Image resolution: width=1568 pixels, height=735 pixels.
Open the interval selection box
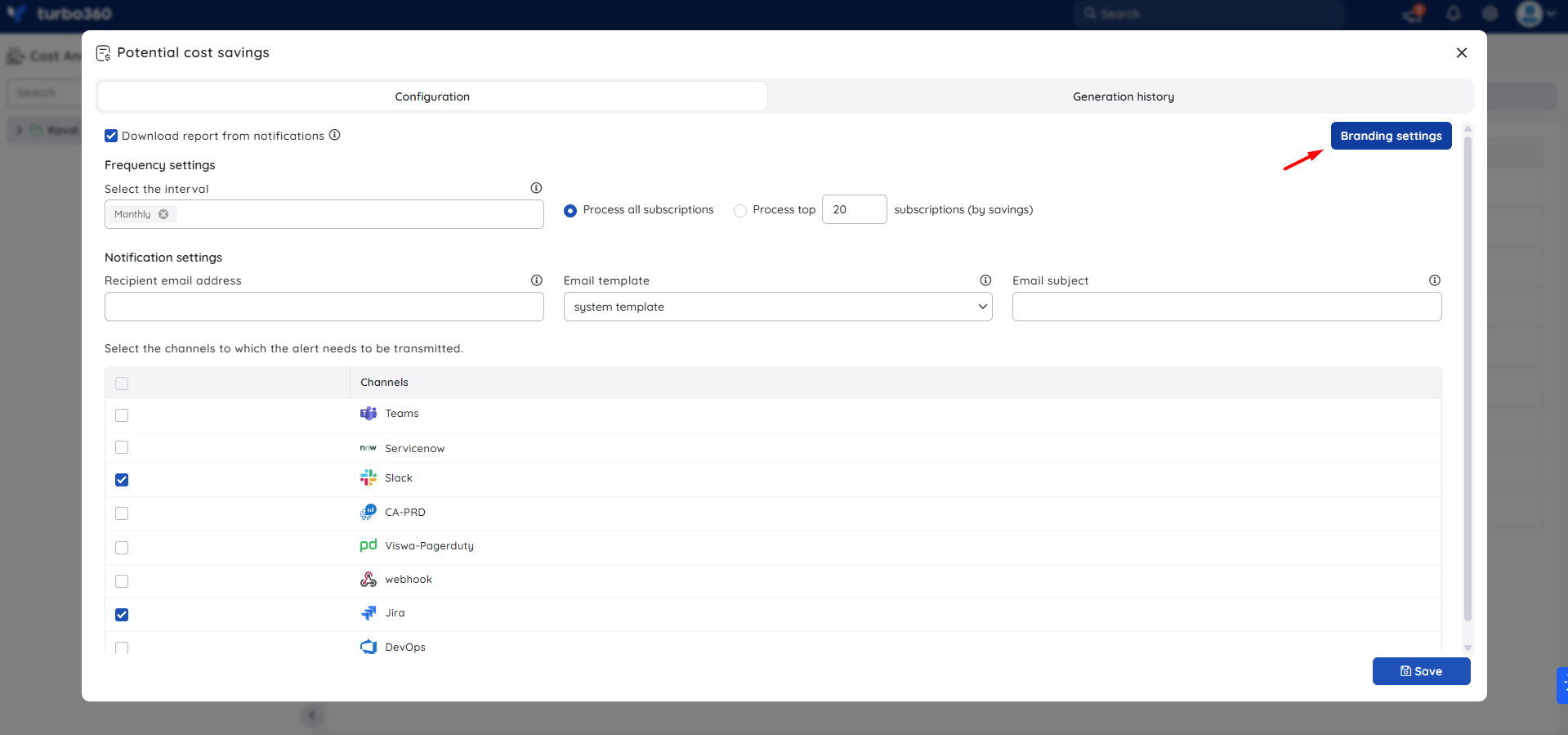324,214
